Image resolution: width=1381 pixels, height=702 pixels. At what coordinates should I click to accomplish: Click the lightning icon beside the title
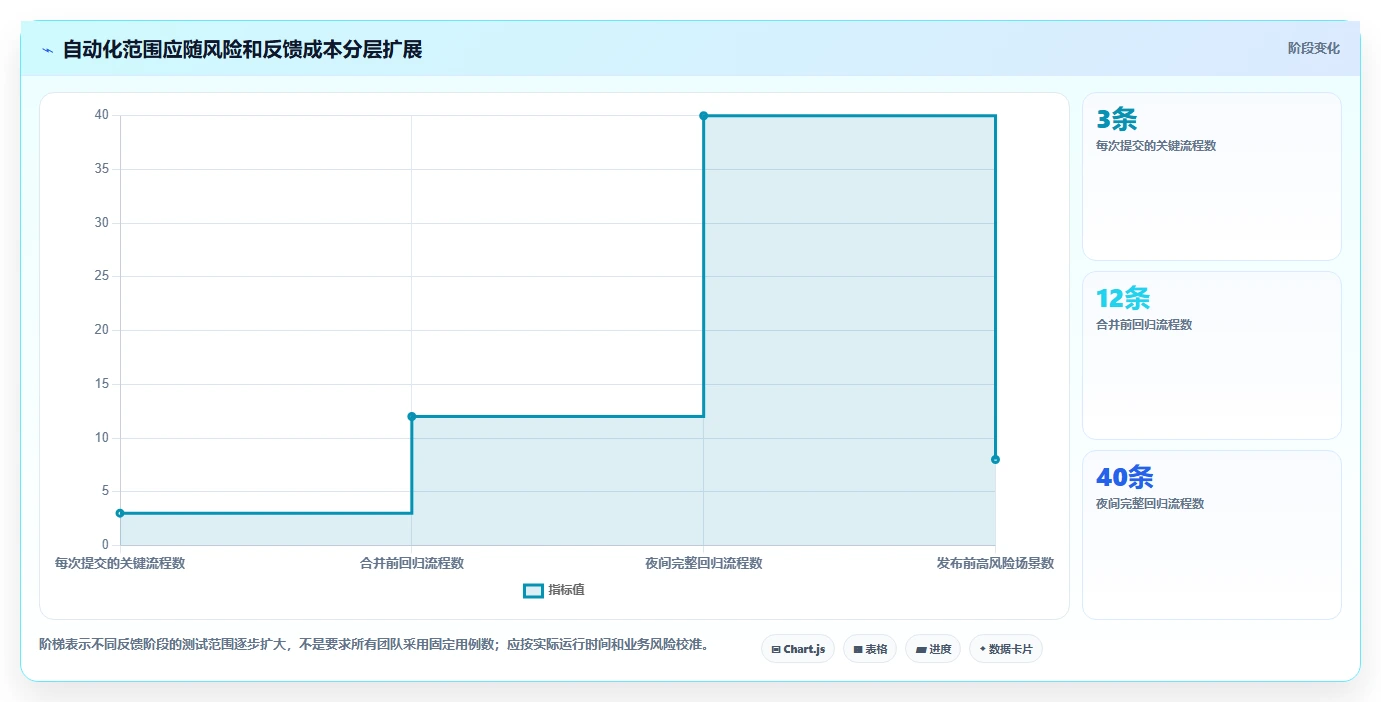(x=47, y=50)
